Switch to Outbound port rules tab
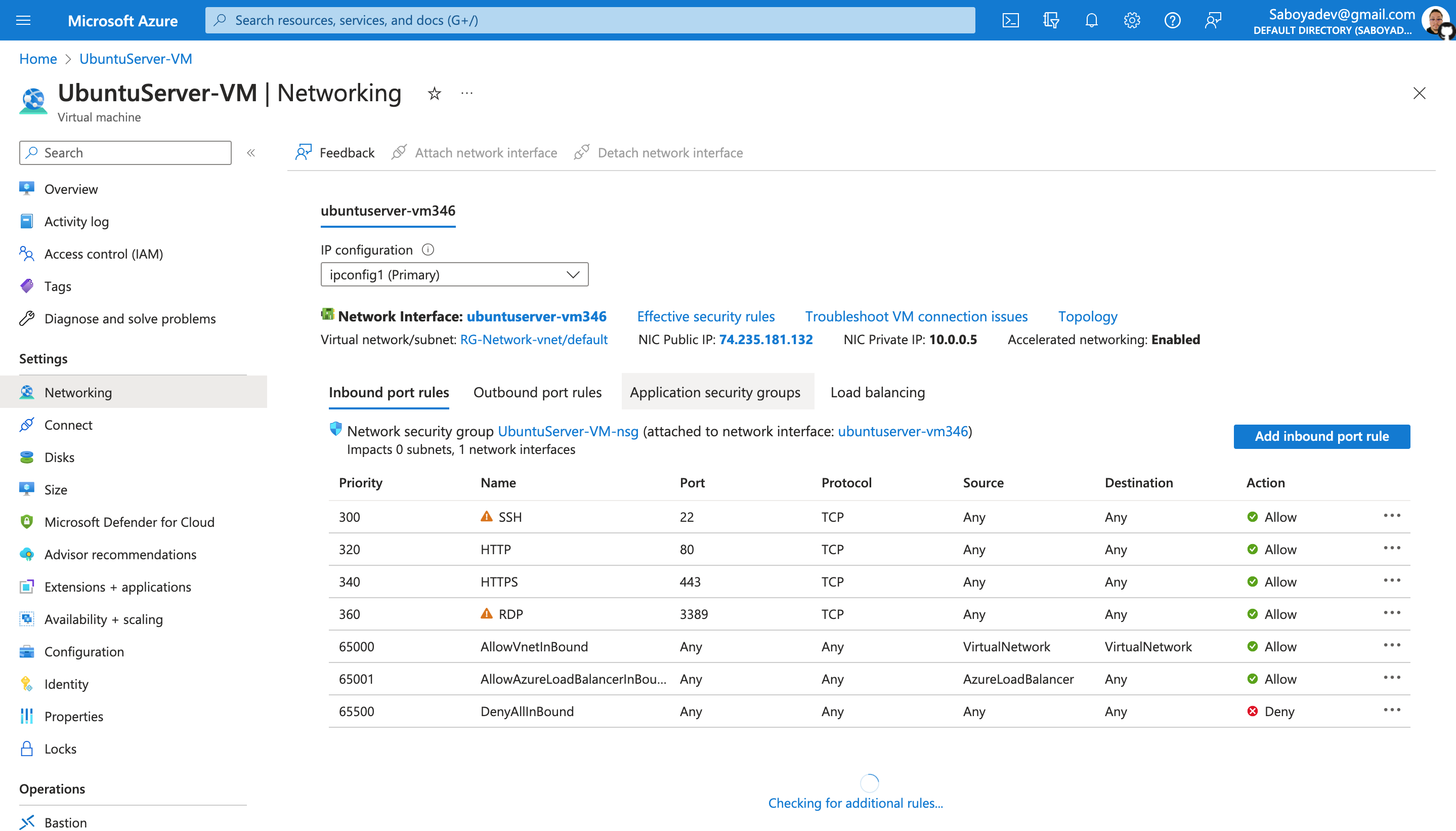The width and height of the screenshot is (1456, 831). pos(537,392)
